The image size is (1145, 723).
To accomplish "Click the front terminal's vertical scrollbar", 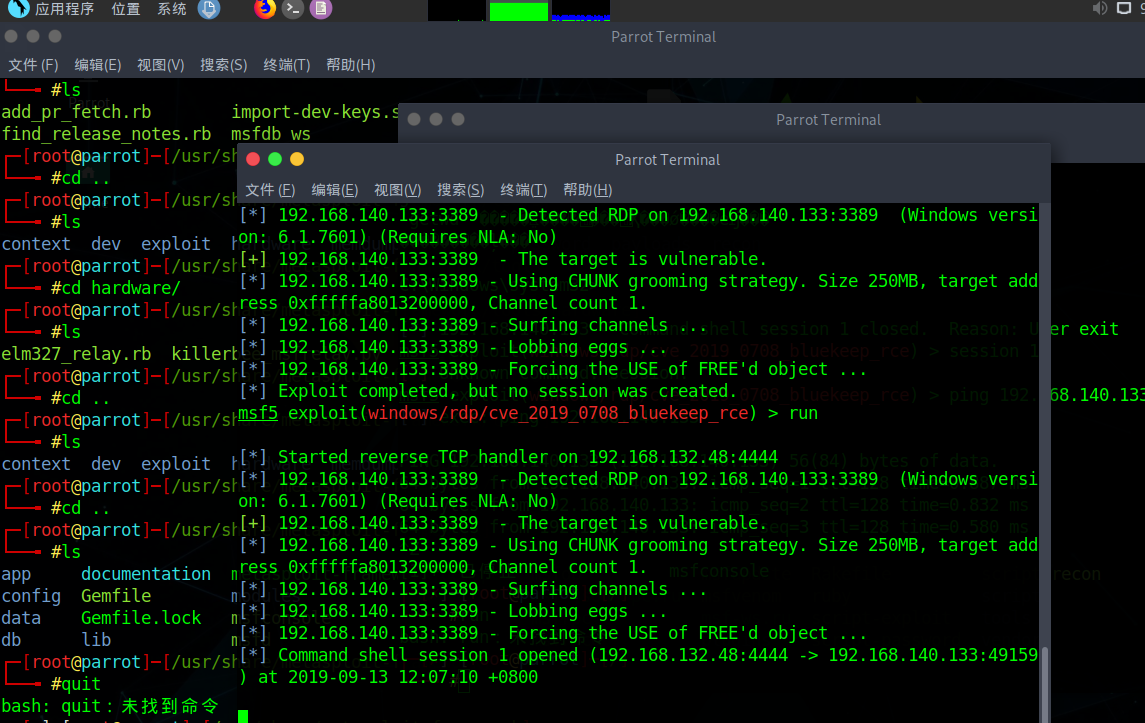I will coord(1045,683).
